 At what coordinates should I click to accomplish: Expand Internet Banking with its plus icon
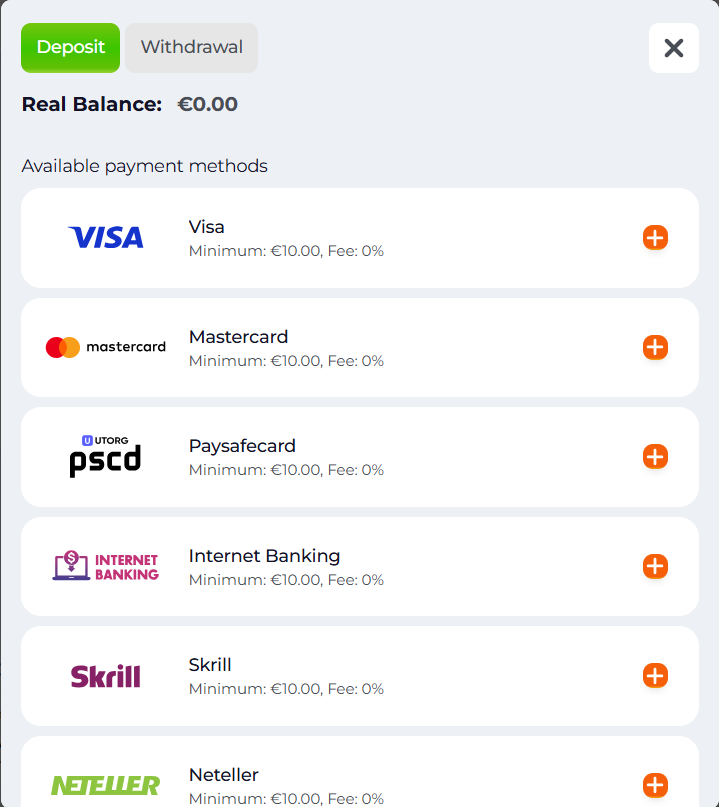[x=655, y=566]
